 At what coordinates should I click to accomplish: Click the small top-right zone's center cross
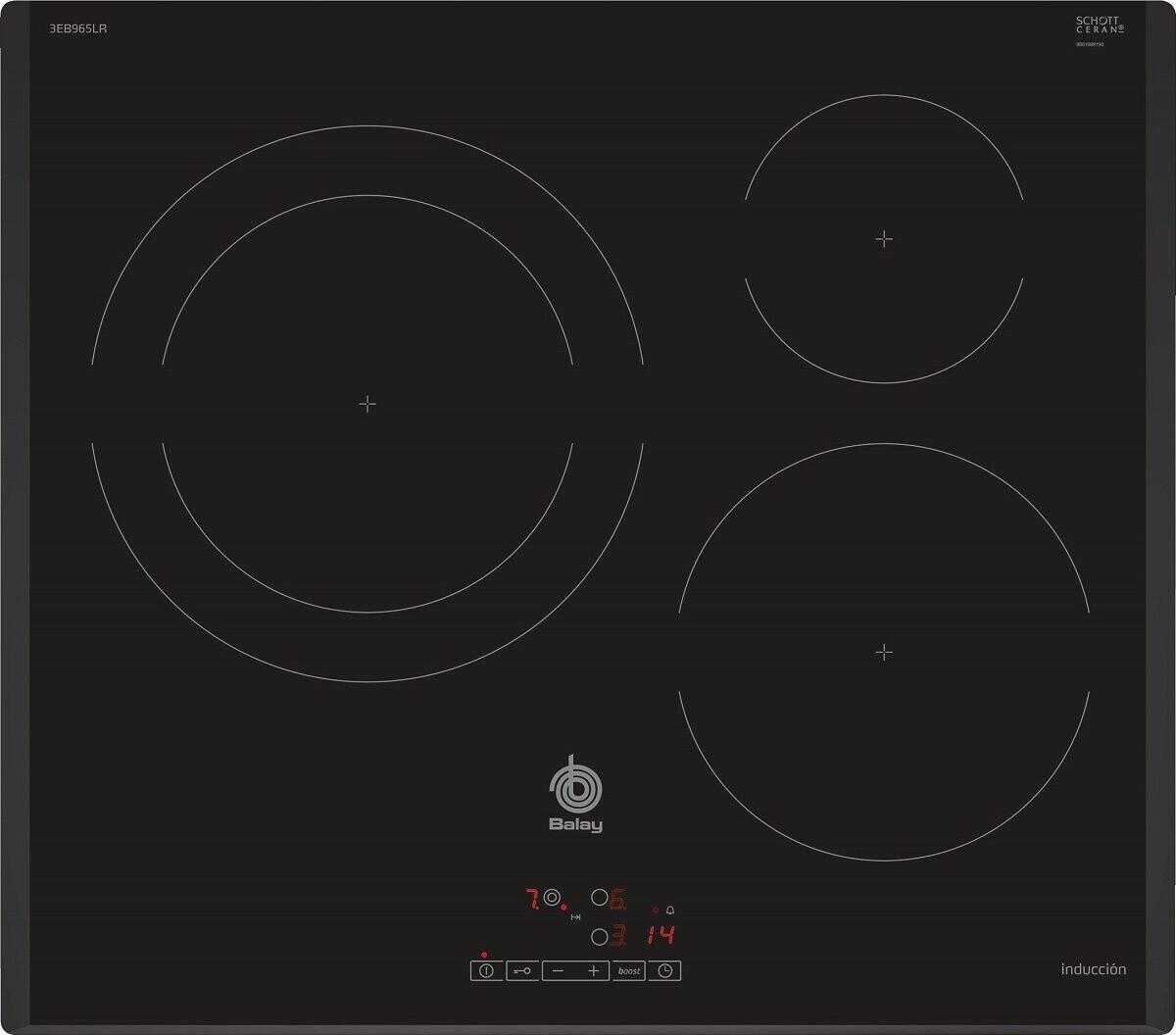pos(884,238)
